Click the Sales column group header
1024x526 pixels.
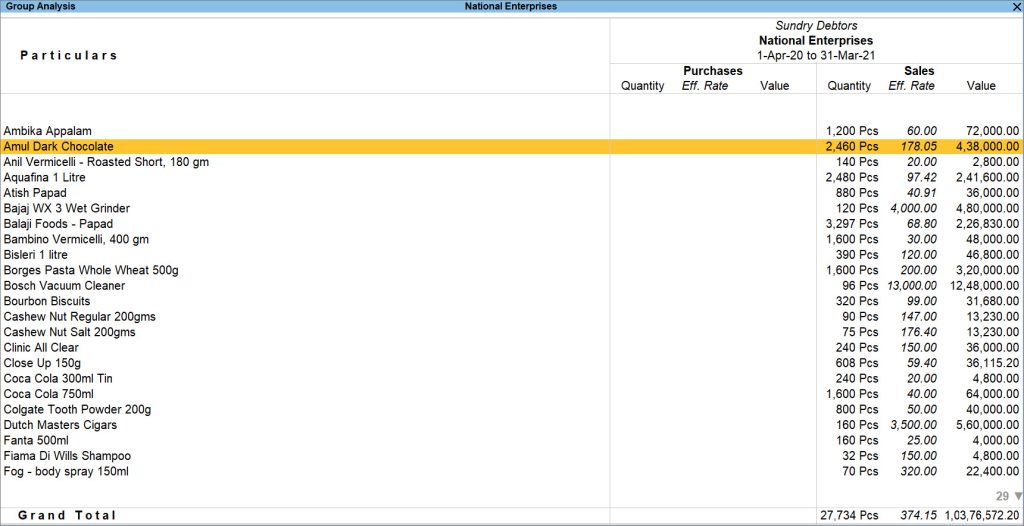[x=919, y=71]
